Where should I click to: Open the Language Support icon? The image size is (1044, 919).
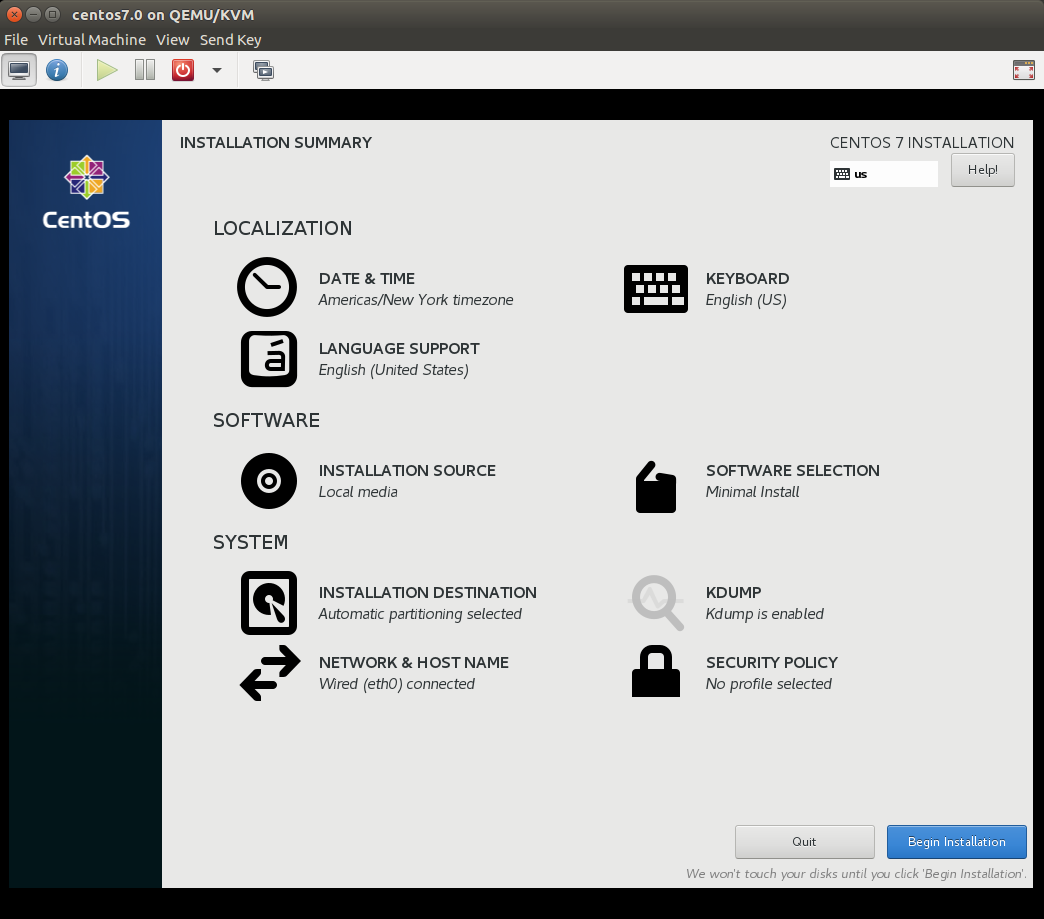pos(268,359)
